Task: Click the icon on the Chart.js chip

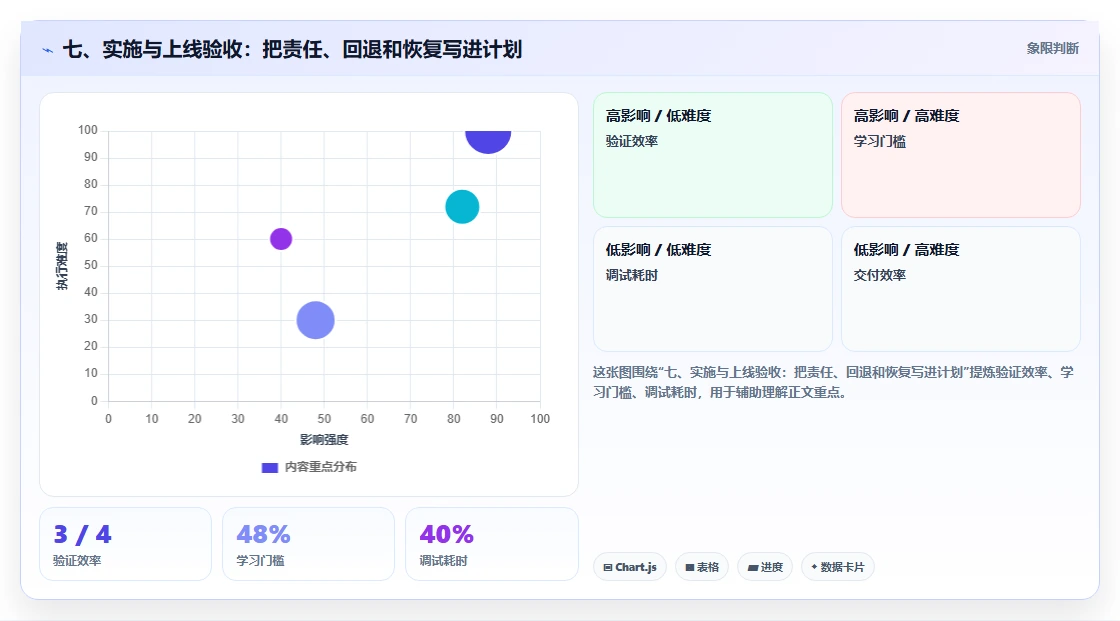Action: tap(608, 567)
